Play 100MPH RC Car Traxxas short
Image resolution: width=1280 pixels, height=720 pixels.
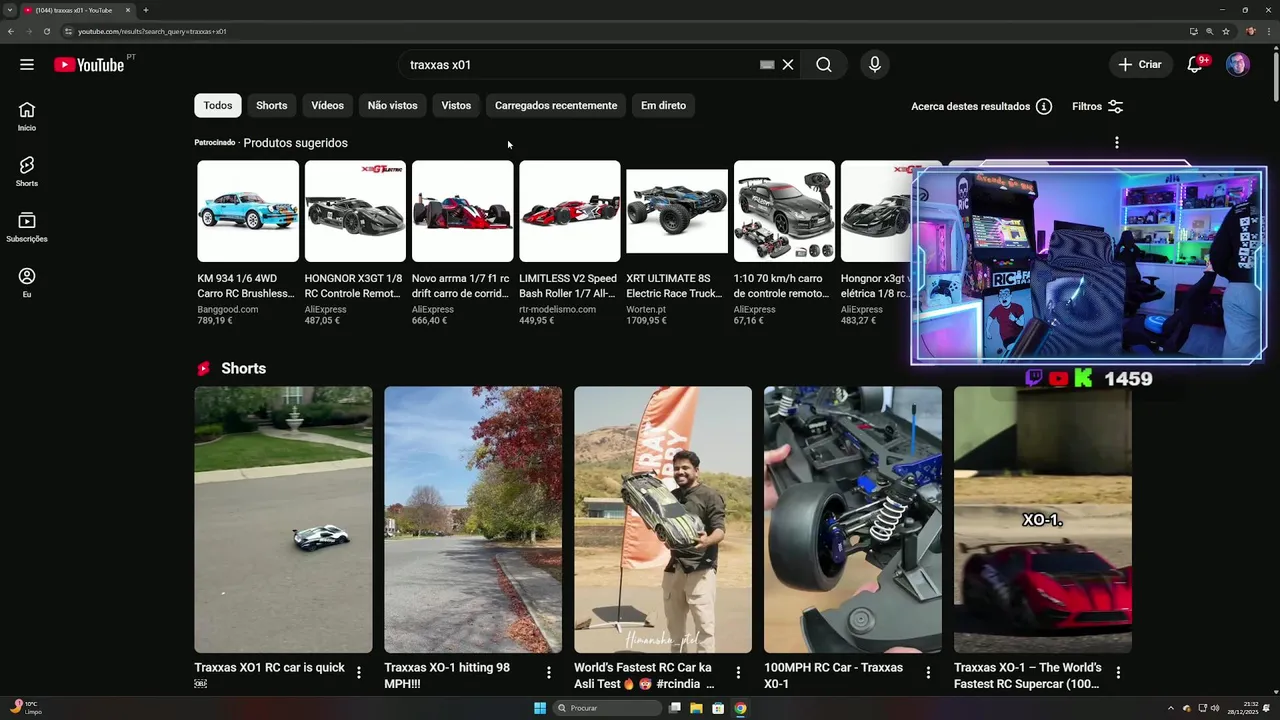click(x=853, y=520)
